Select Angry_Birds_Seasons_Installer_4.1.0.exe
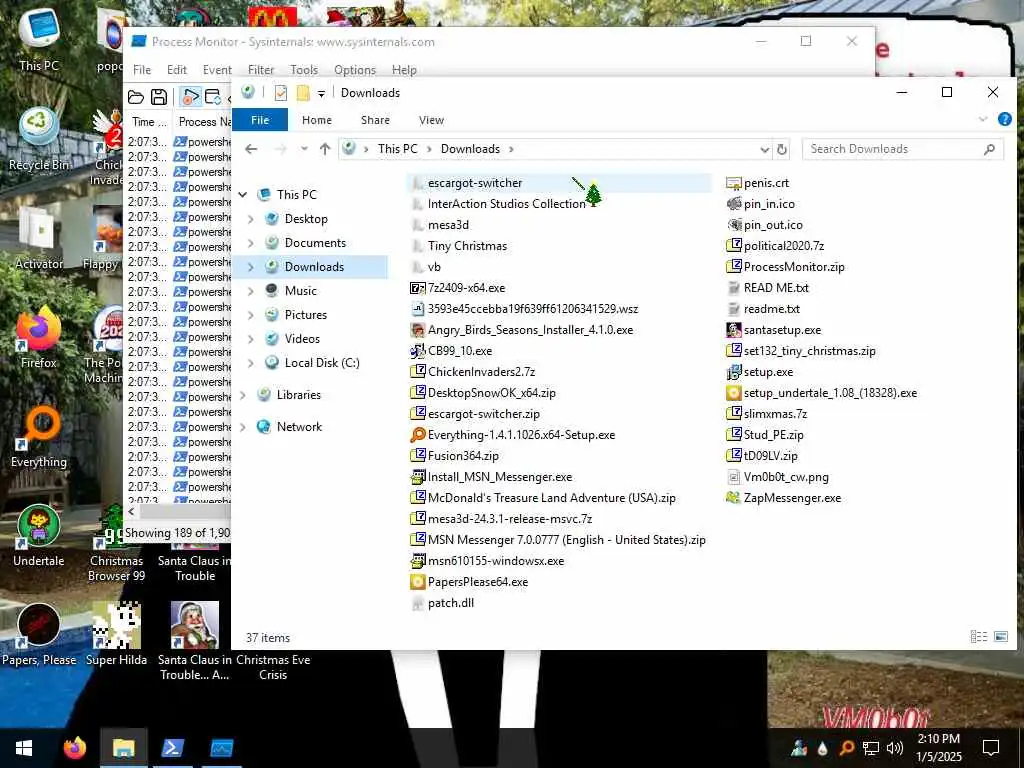The image size is (1024, 768). click(x=530, y=330)
